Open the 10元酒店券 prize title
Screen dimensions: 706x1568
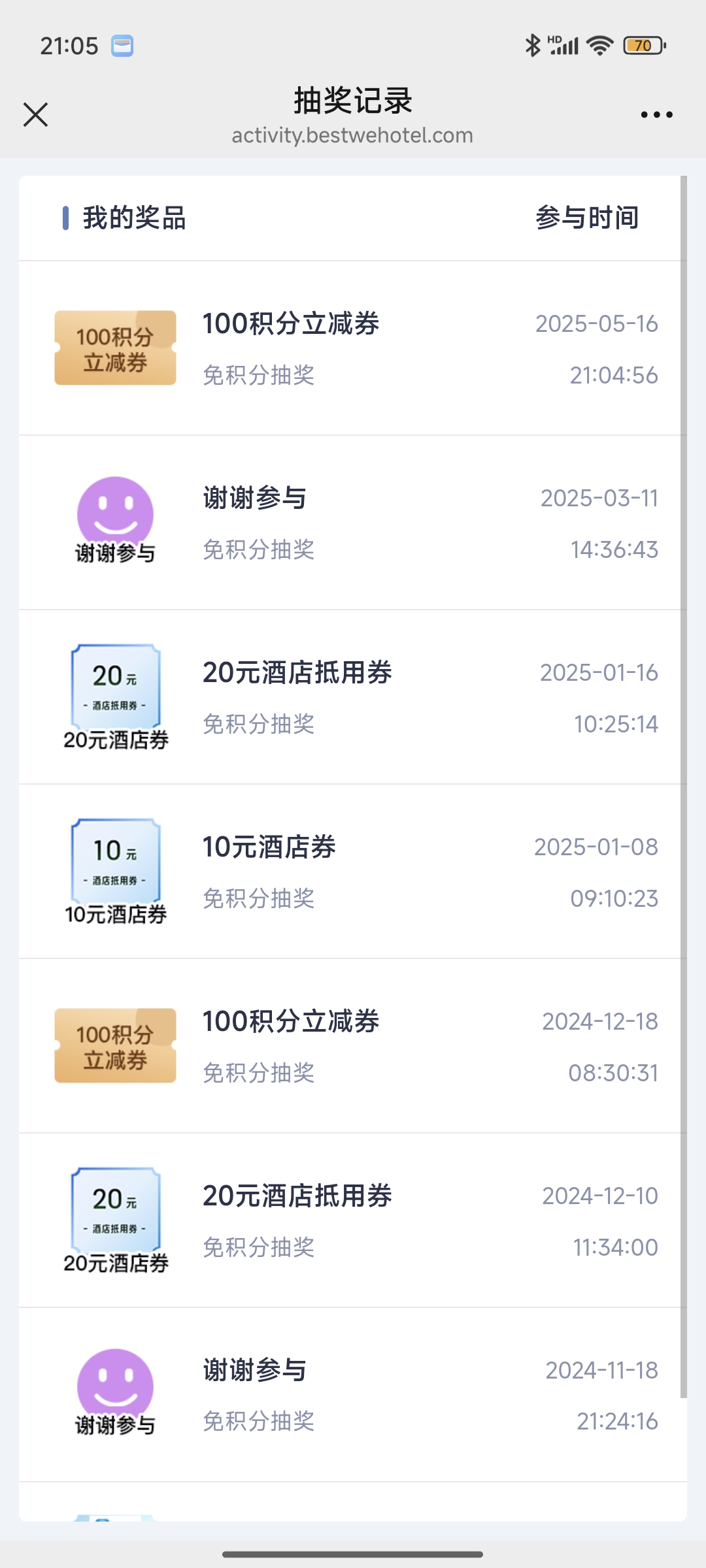[269, 847]
